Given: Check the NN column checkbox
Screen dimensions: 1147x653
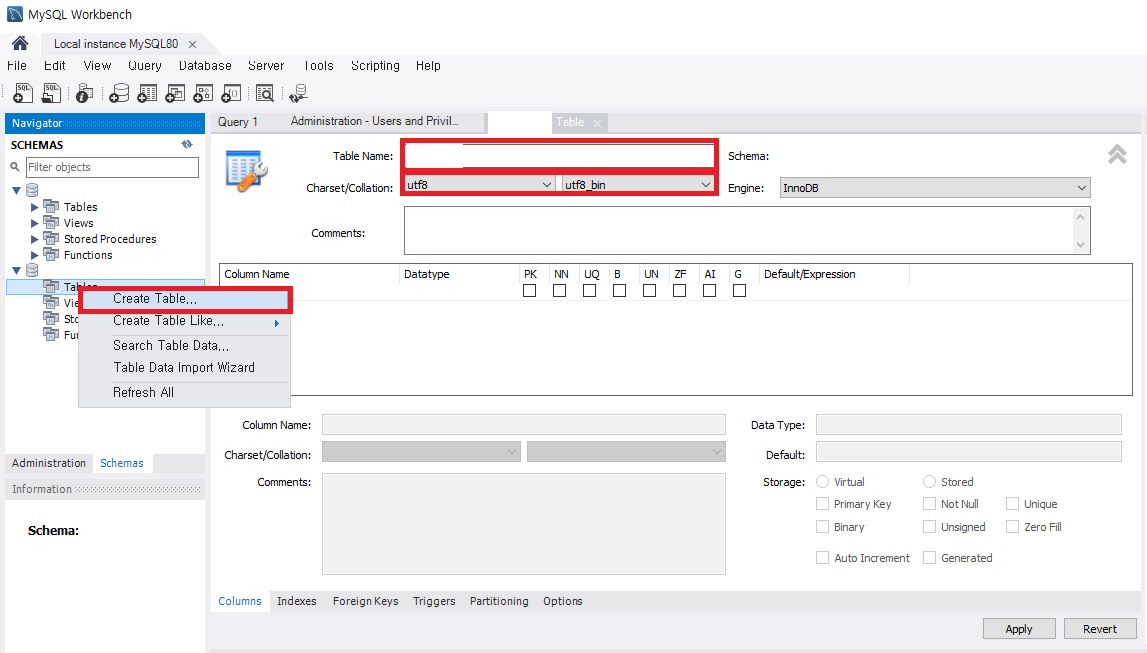Looking at the screenshot, I should [560, 290].
